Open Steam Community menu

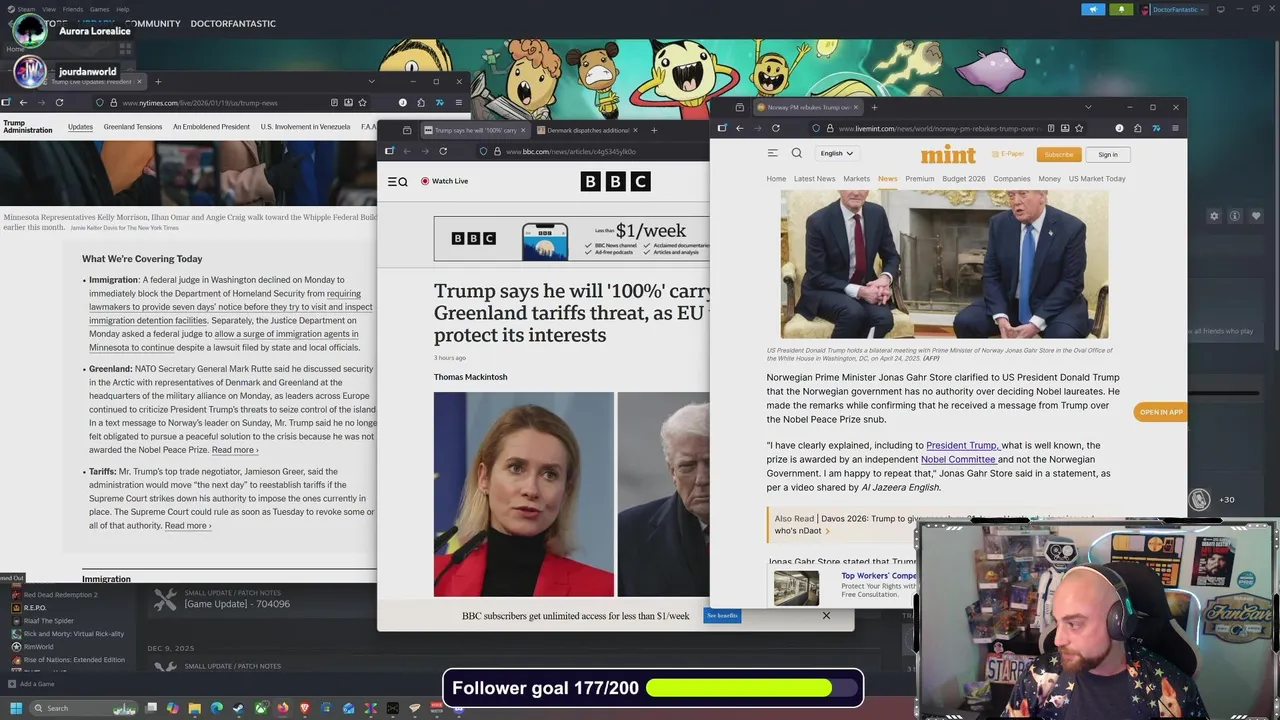(x=153, y=23)
